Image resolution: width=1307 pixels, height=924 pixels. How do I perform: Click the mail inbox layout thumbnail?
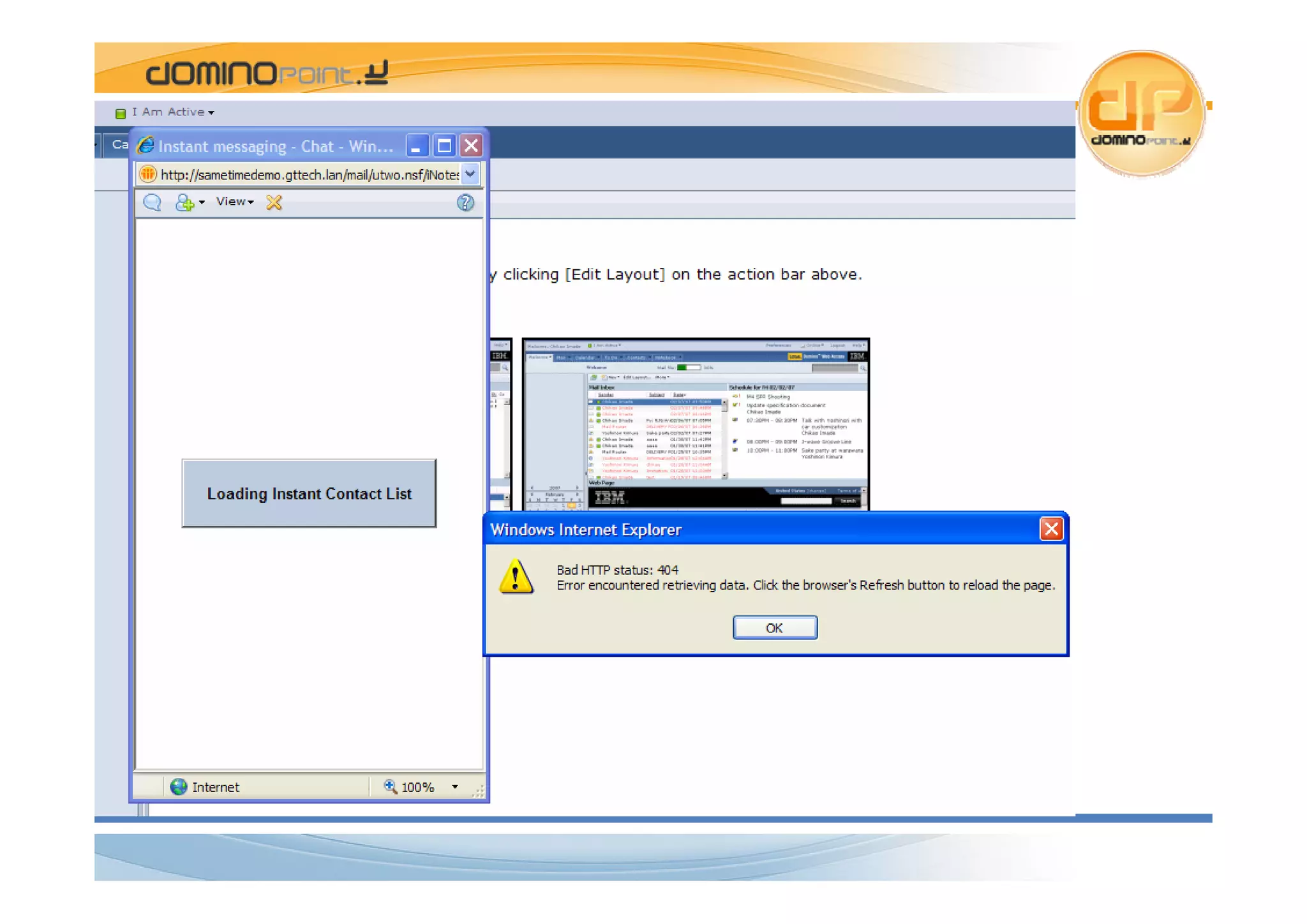[696, 424]
